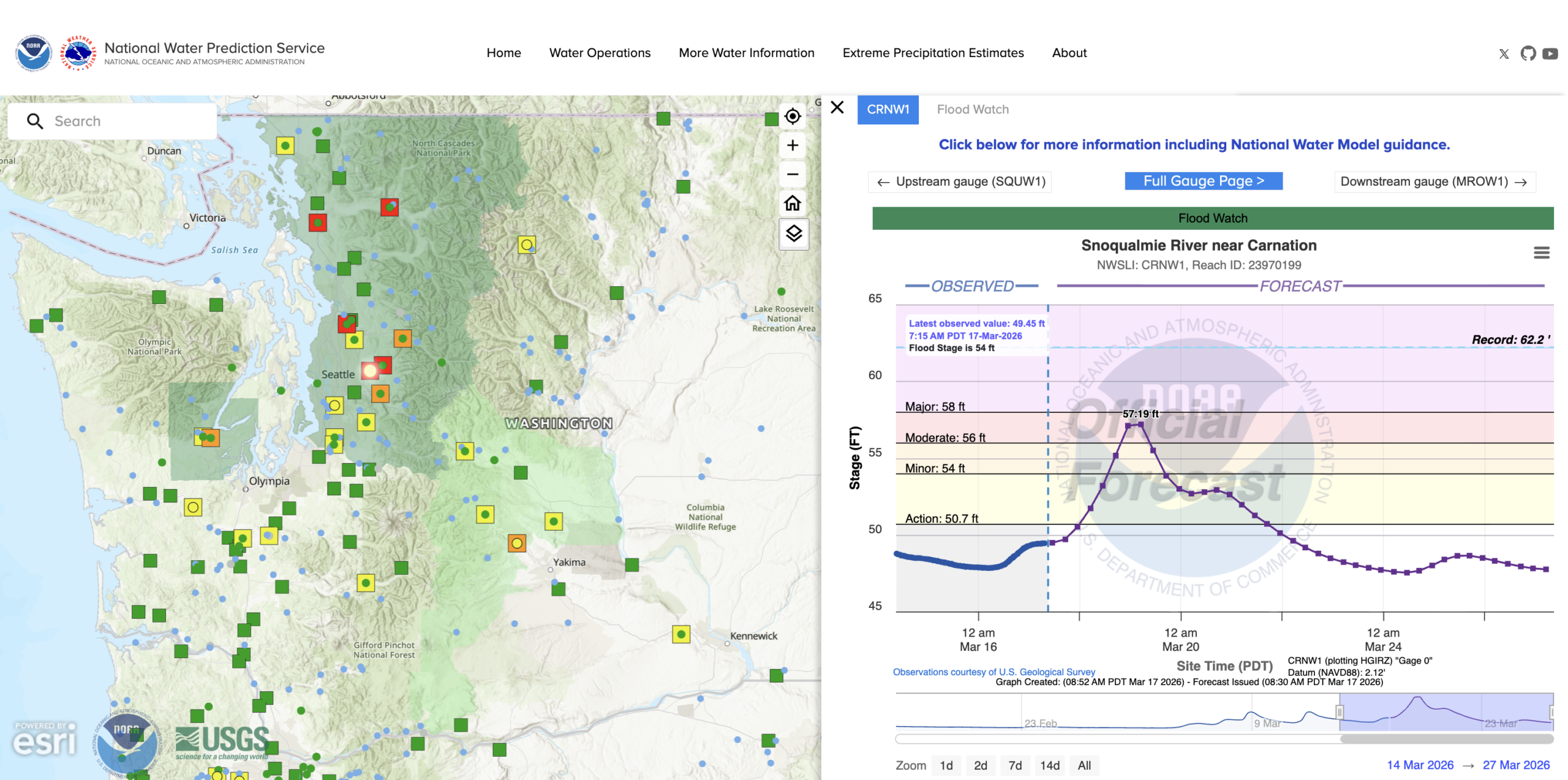The image size is (1568, 780).
Task: Open the Full Gauge Page
Action: [x=1204, y=181]
